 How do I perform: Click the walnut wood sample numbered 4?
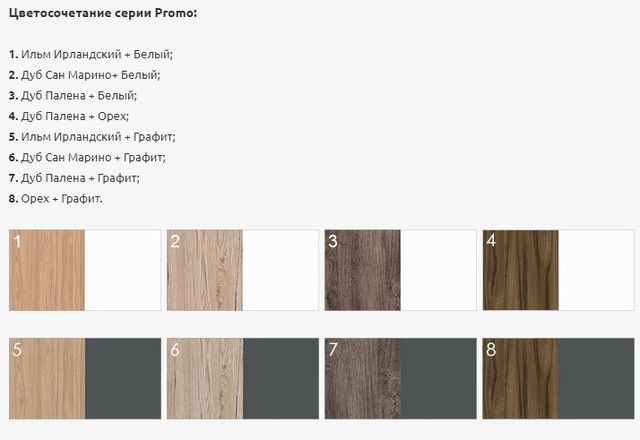pyautogui.click(x=521, y=270)
